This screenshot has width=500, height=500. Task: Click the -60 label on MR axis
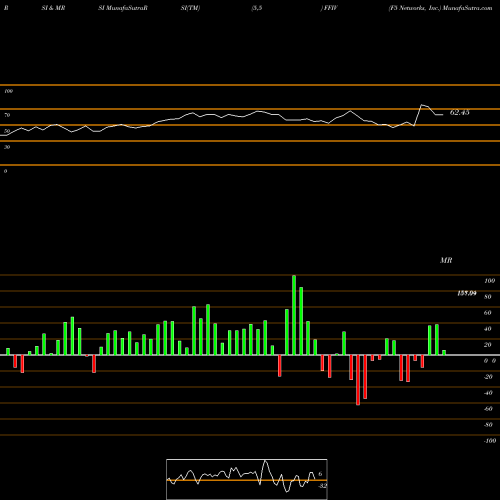pyautogui.click(x=488, y=409)
